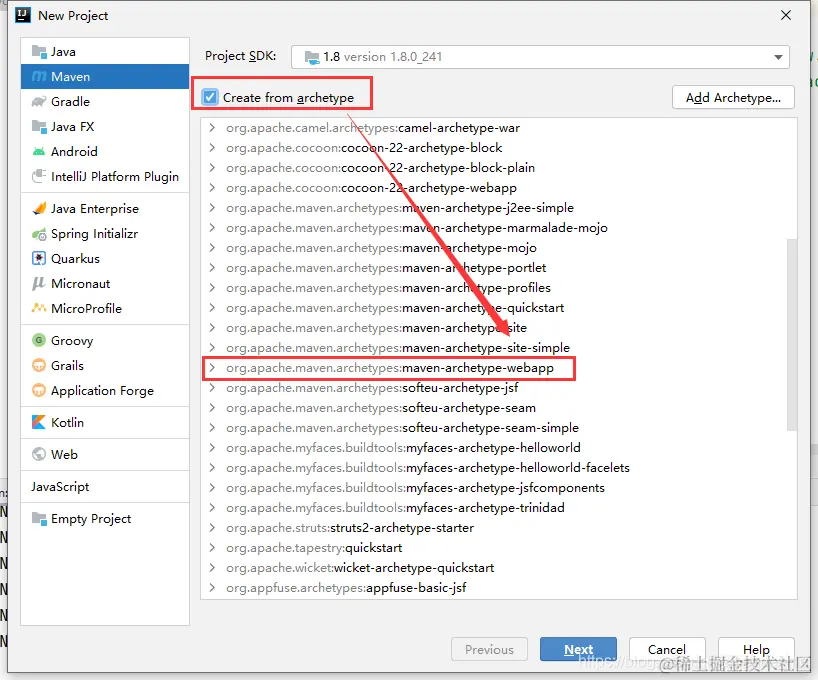Click the Application Forge icon
The width and height of the screenshot is (818, 680).
coord(39,390)
